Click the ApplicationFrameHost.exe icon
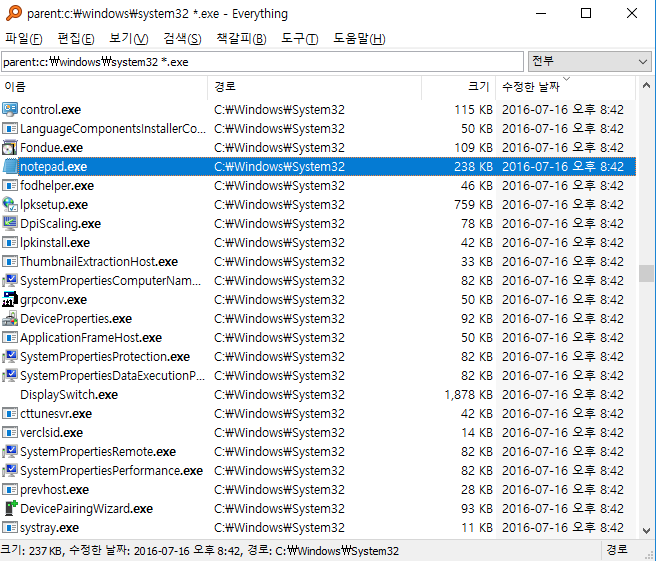 10,338
